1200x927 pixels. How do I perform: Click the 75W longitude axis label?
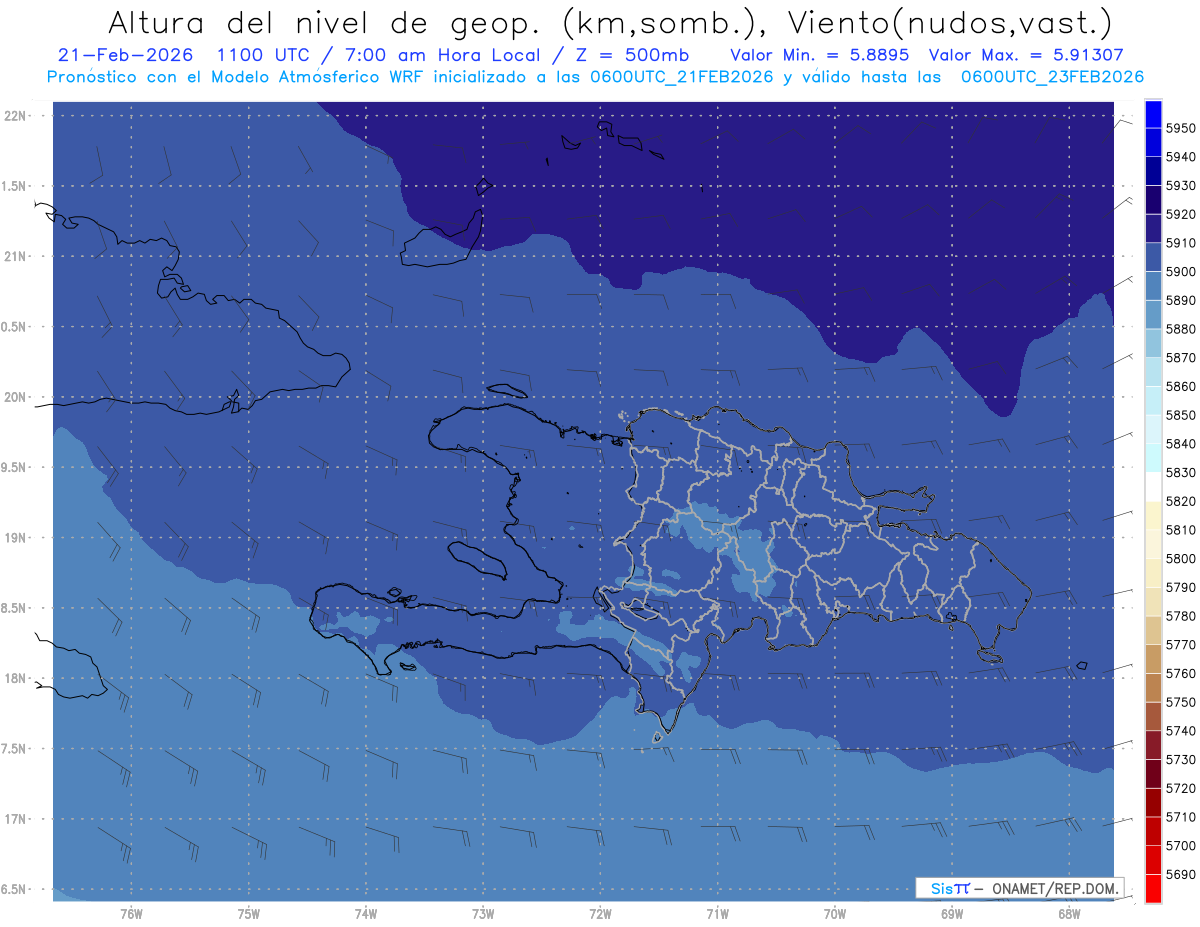[x=249, y=913]
